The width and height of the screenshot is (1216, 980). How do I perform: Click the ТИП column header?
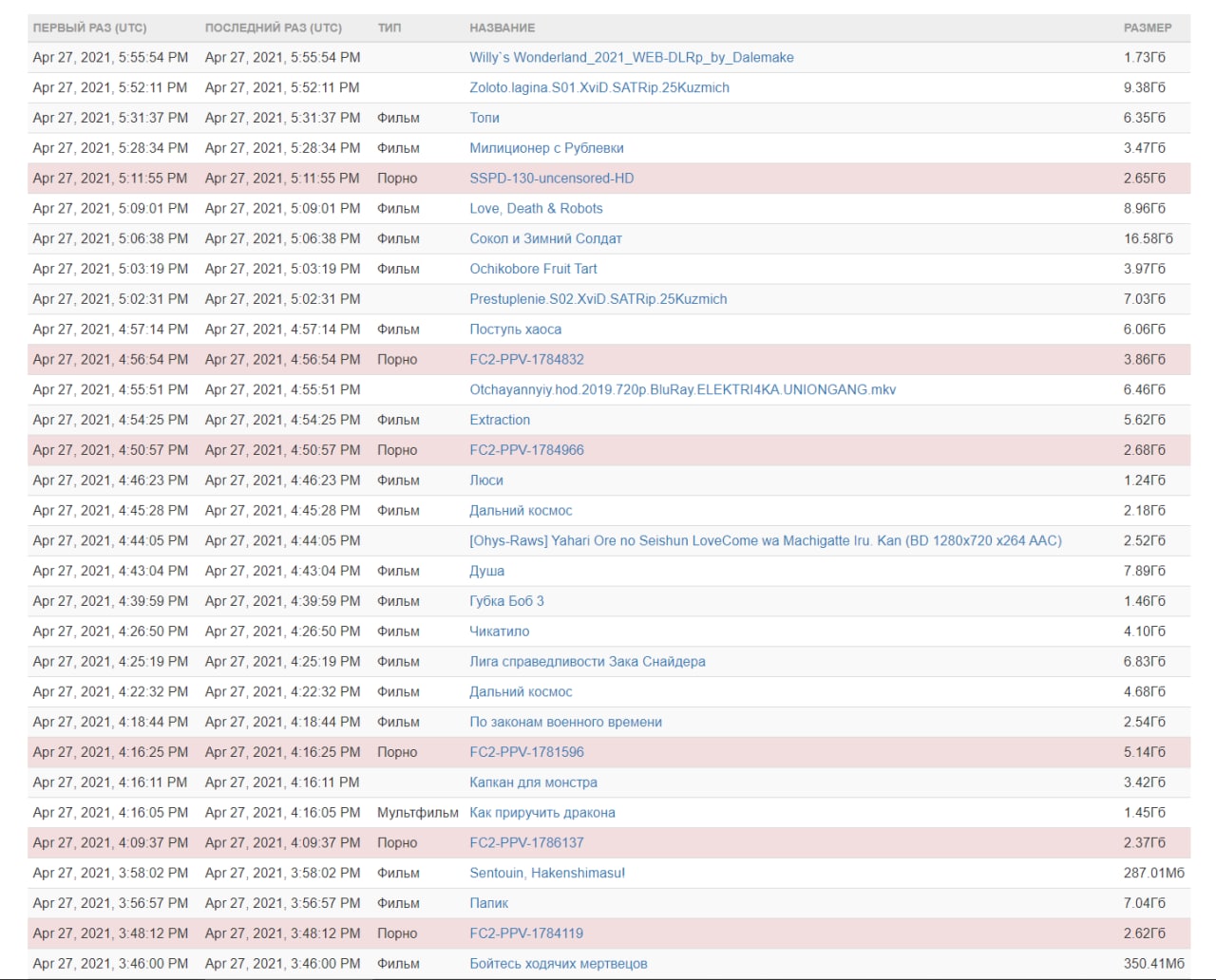click(x=389, y=28)
